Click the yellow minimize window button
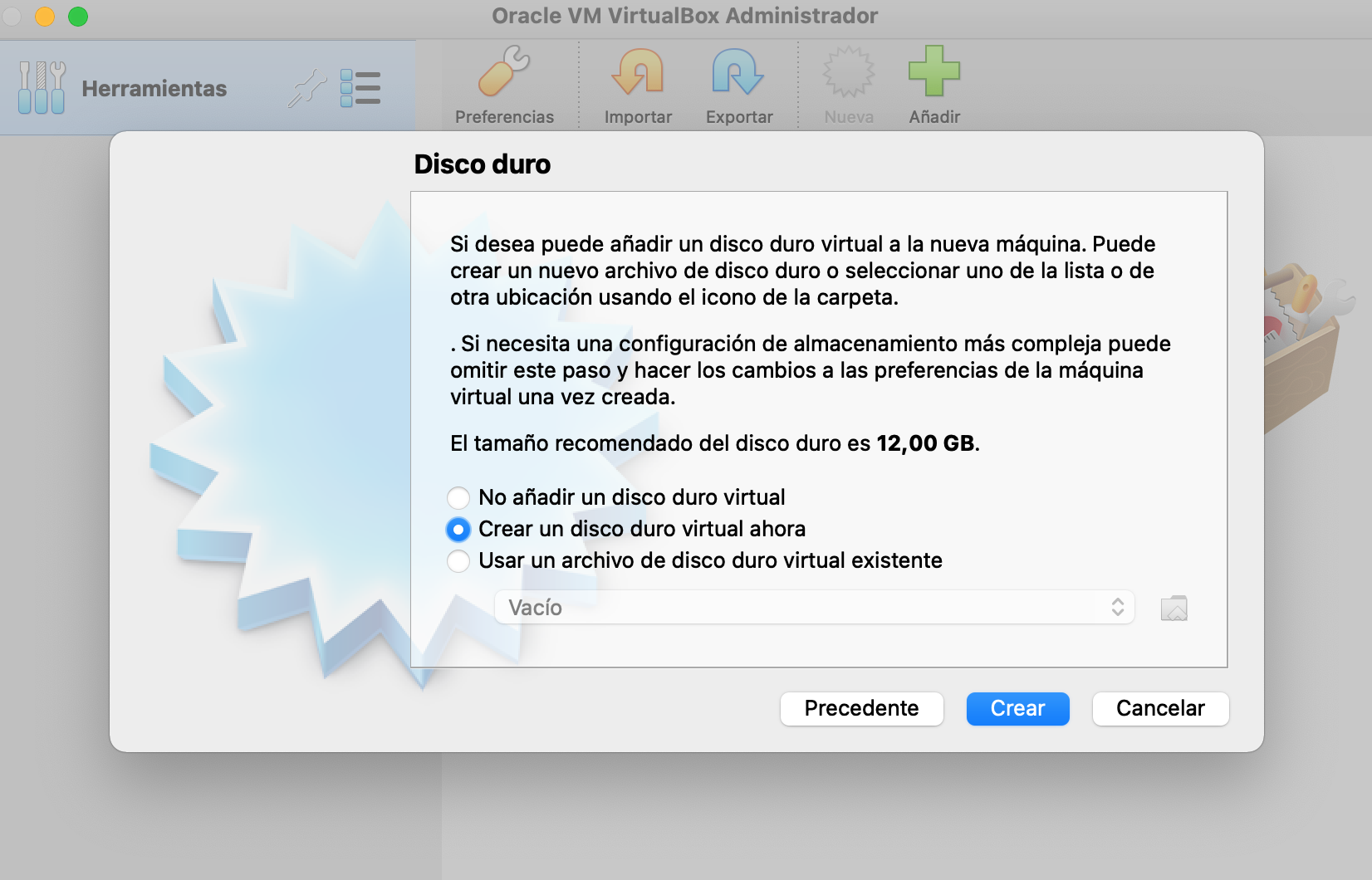Screen dimensions: 1372x880 45,16
